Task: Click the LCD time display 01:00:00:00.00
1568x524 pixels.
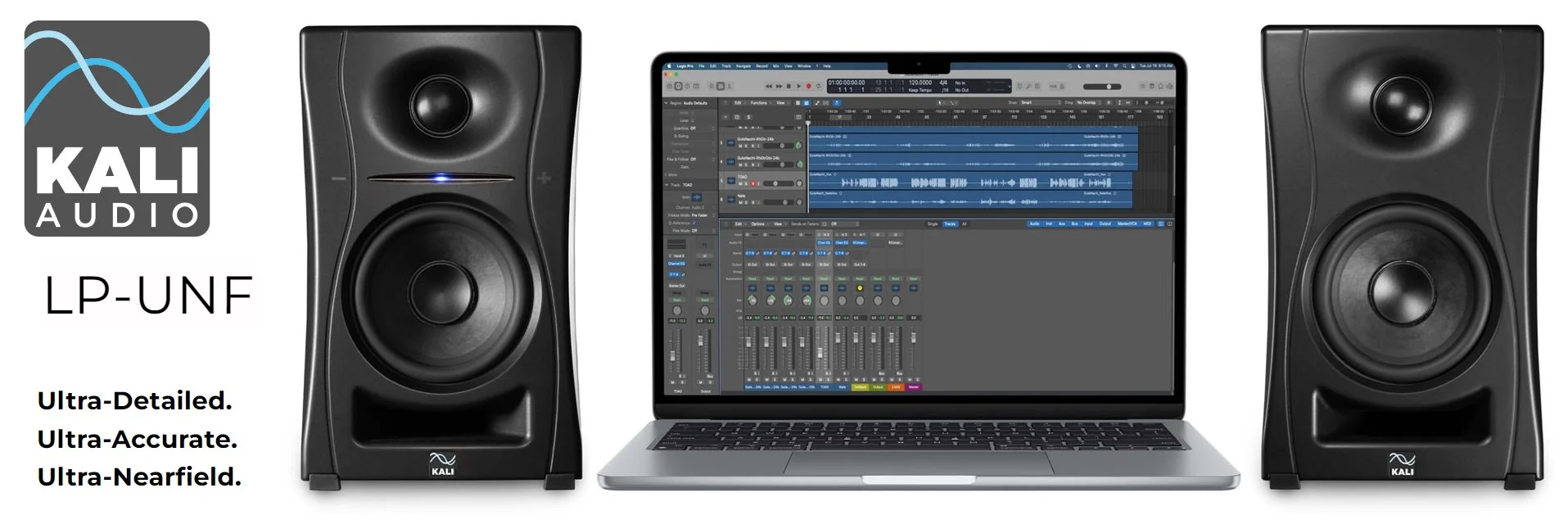Action: 847,83
